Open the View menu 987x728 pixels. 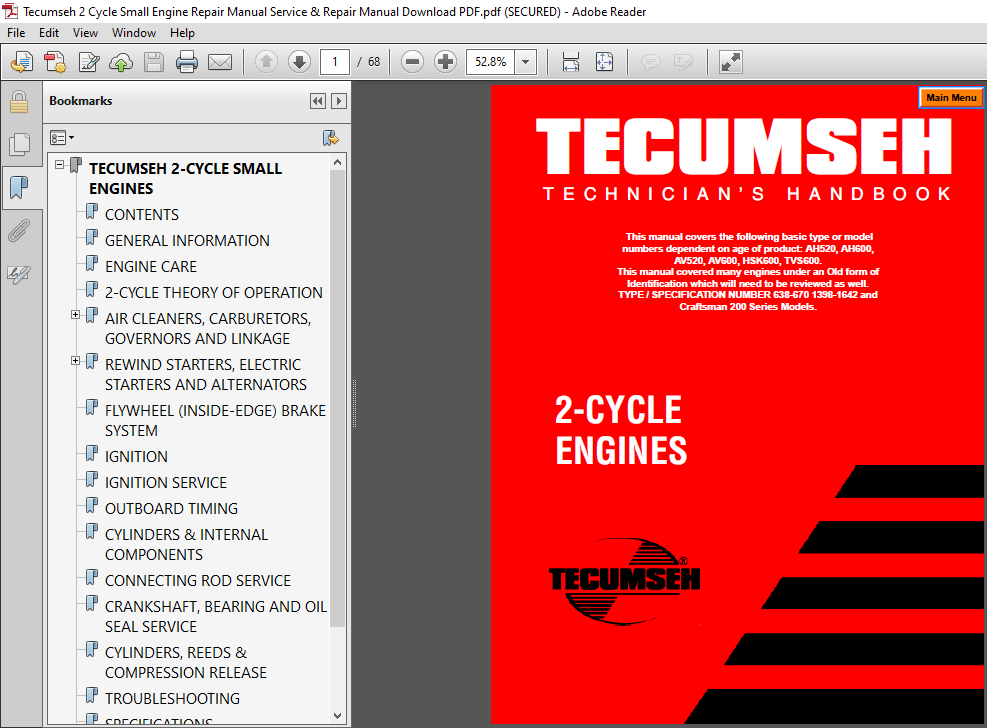click(x=85, y=33)
